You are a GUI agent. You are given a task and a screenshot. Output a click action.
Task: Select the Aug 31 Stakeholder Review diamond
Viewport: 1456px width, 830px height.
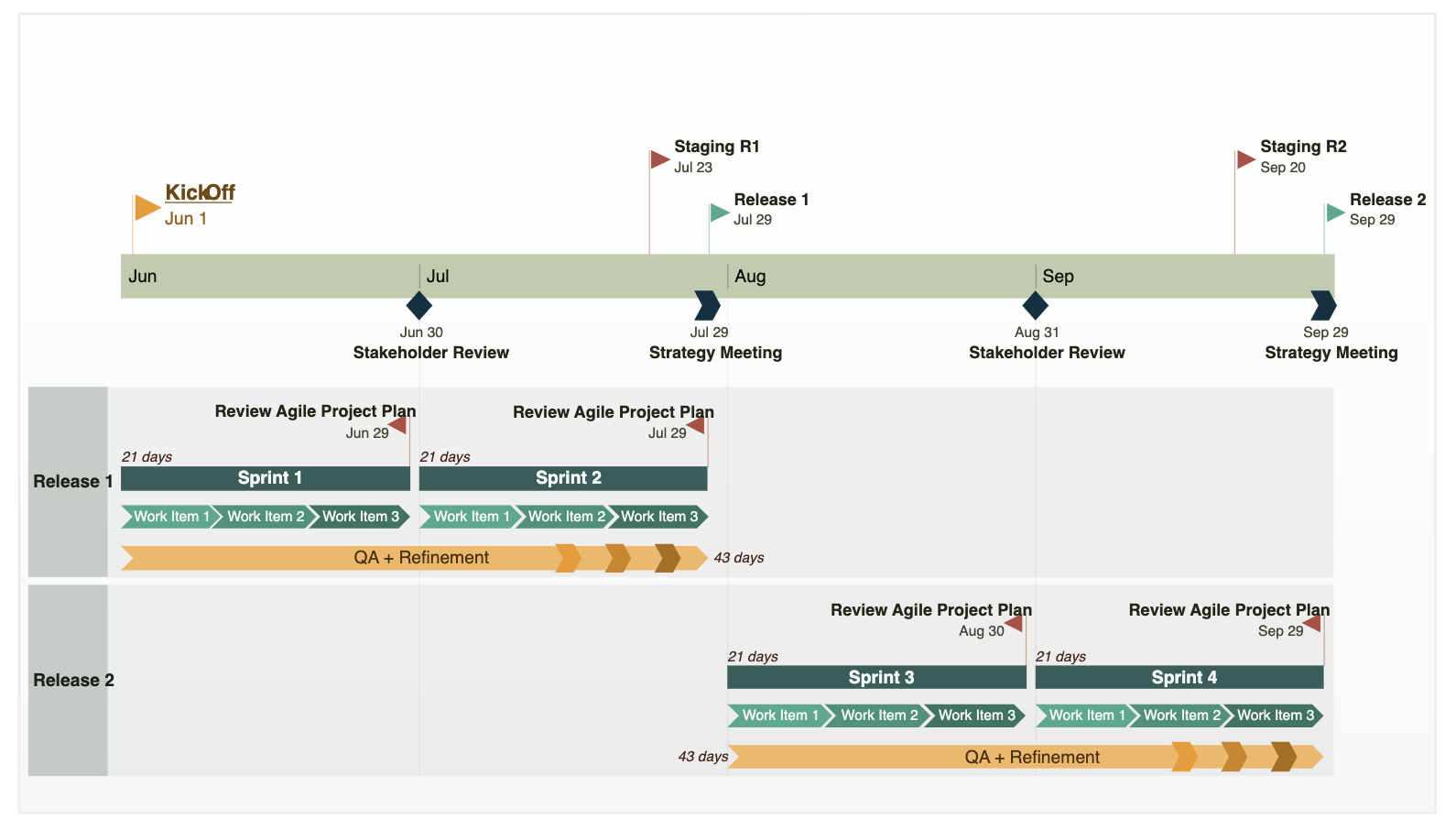click(x=1035, y=305)
